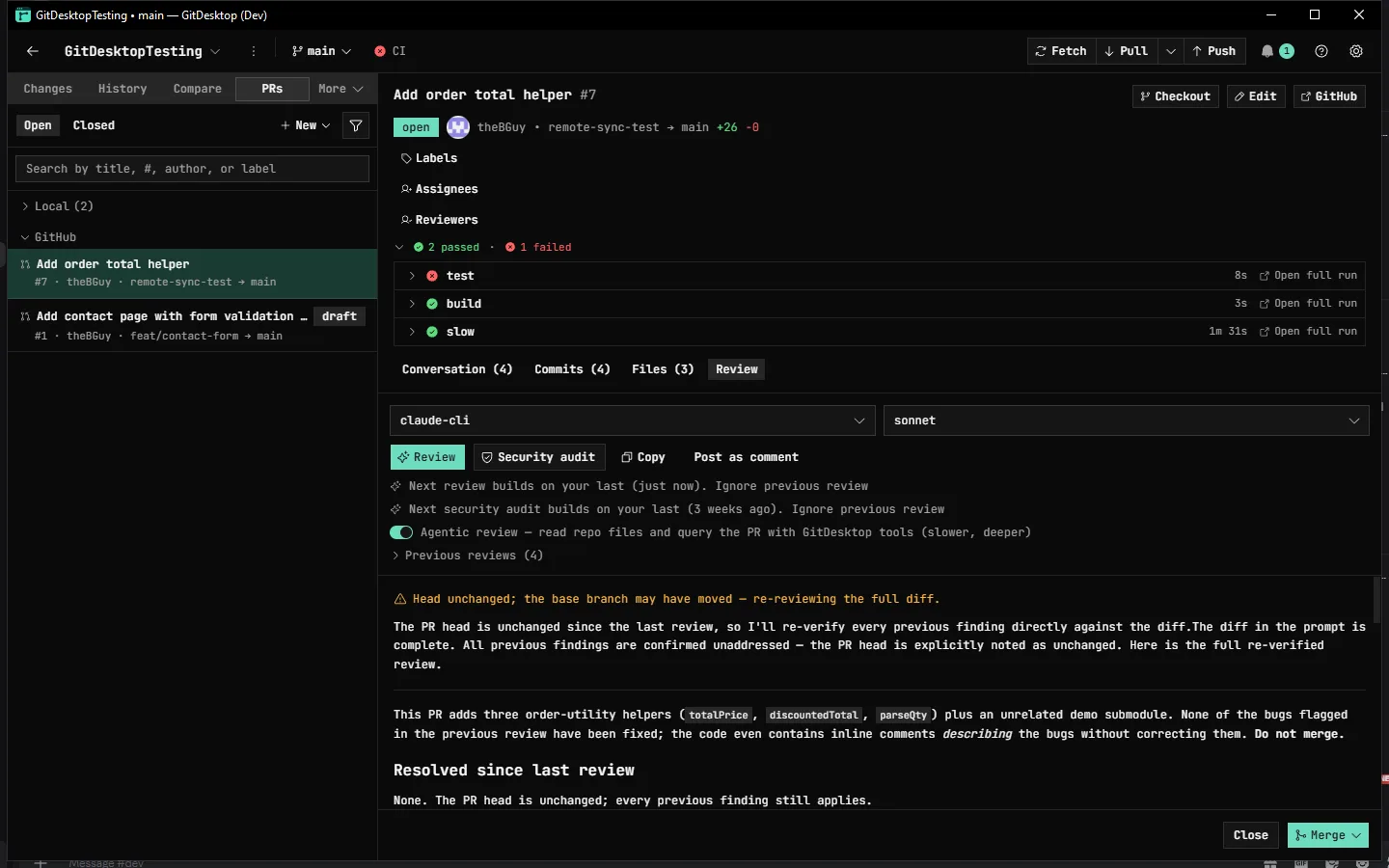Click the green passed icon on slow
The width and height of the screenshot is (1389, 868).
[432, 332]
